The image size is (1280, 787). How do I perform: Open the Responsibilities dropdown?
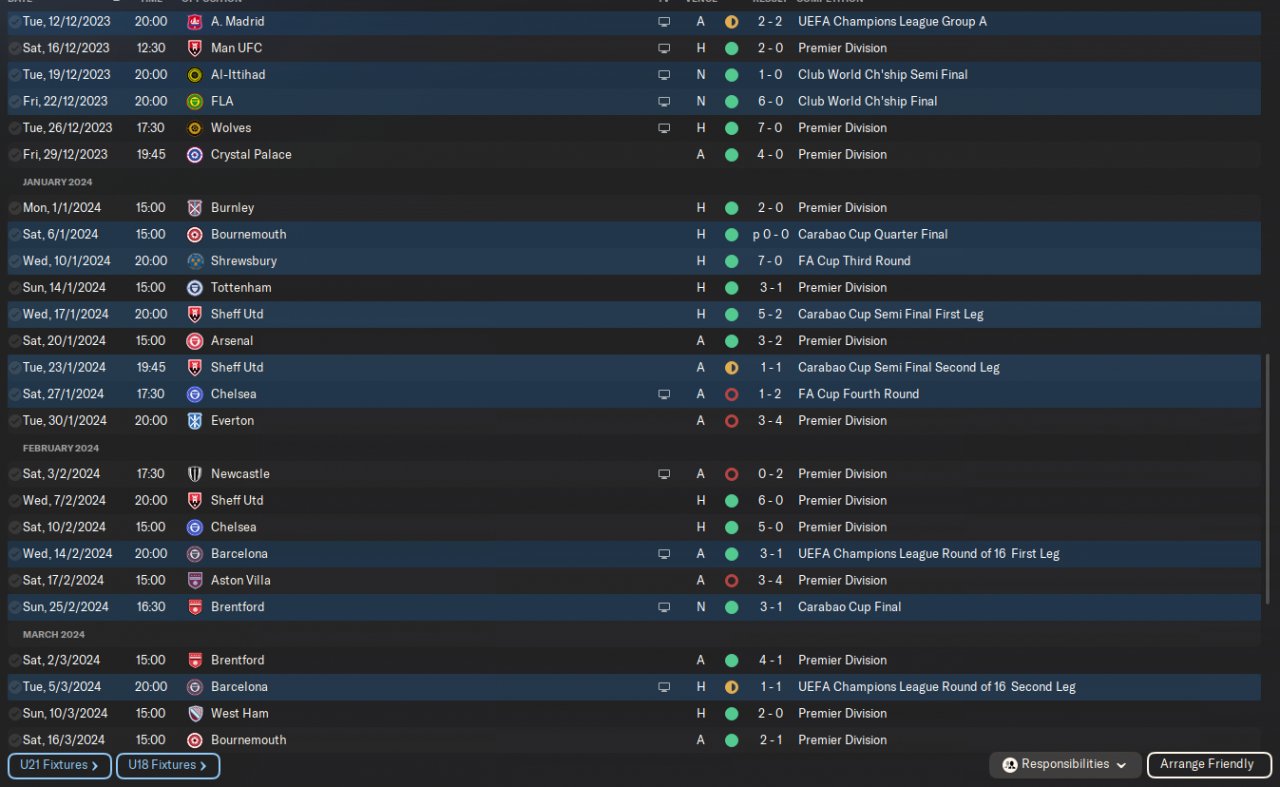pos(1064,765)
